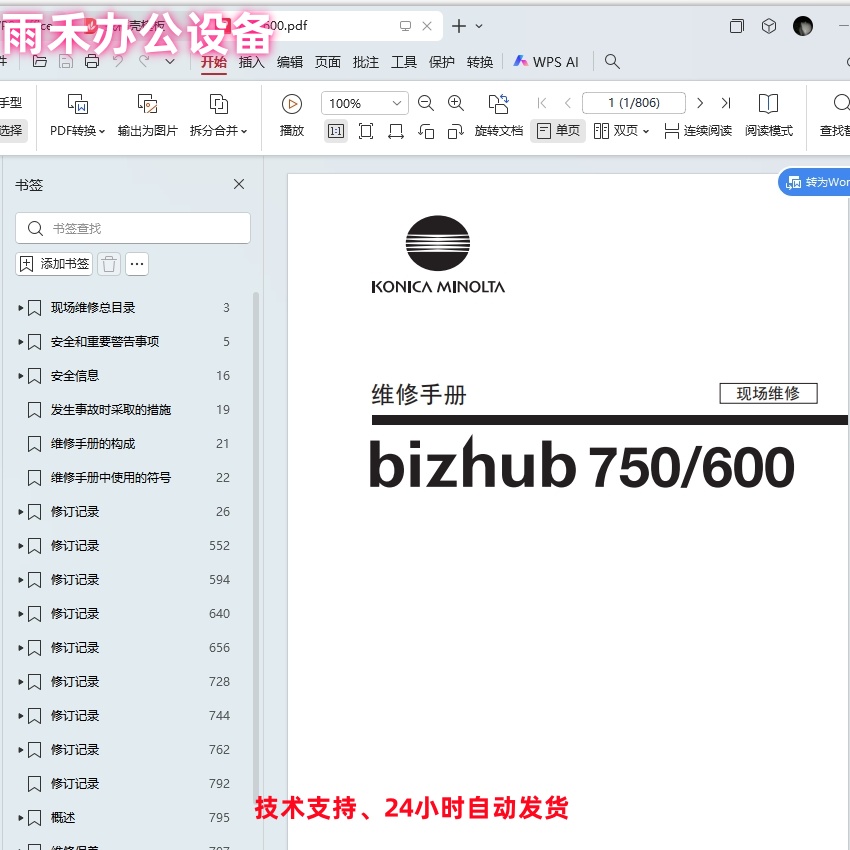Close the 书签 bookmarks panel
The height and width of the screenshot is (850, 850).
point(239,184)
